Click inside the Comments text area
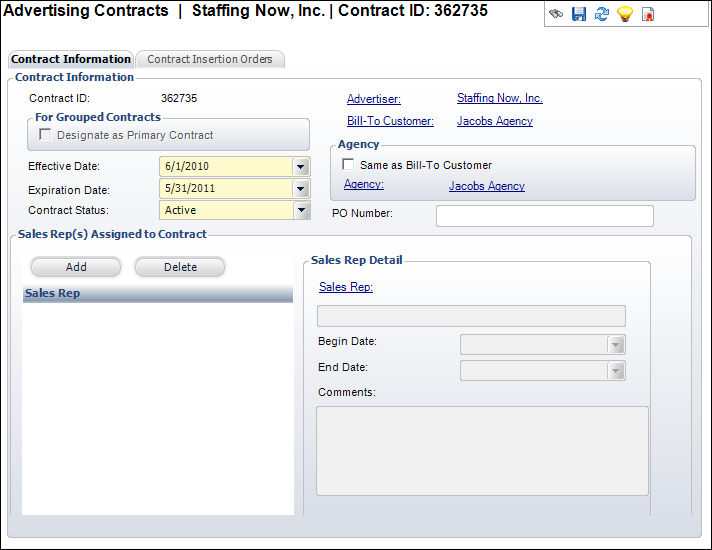 pyautogui.click(x=482, y=450)
